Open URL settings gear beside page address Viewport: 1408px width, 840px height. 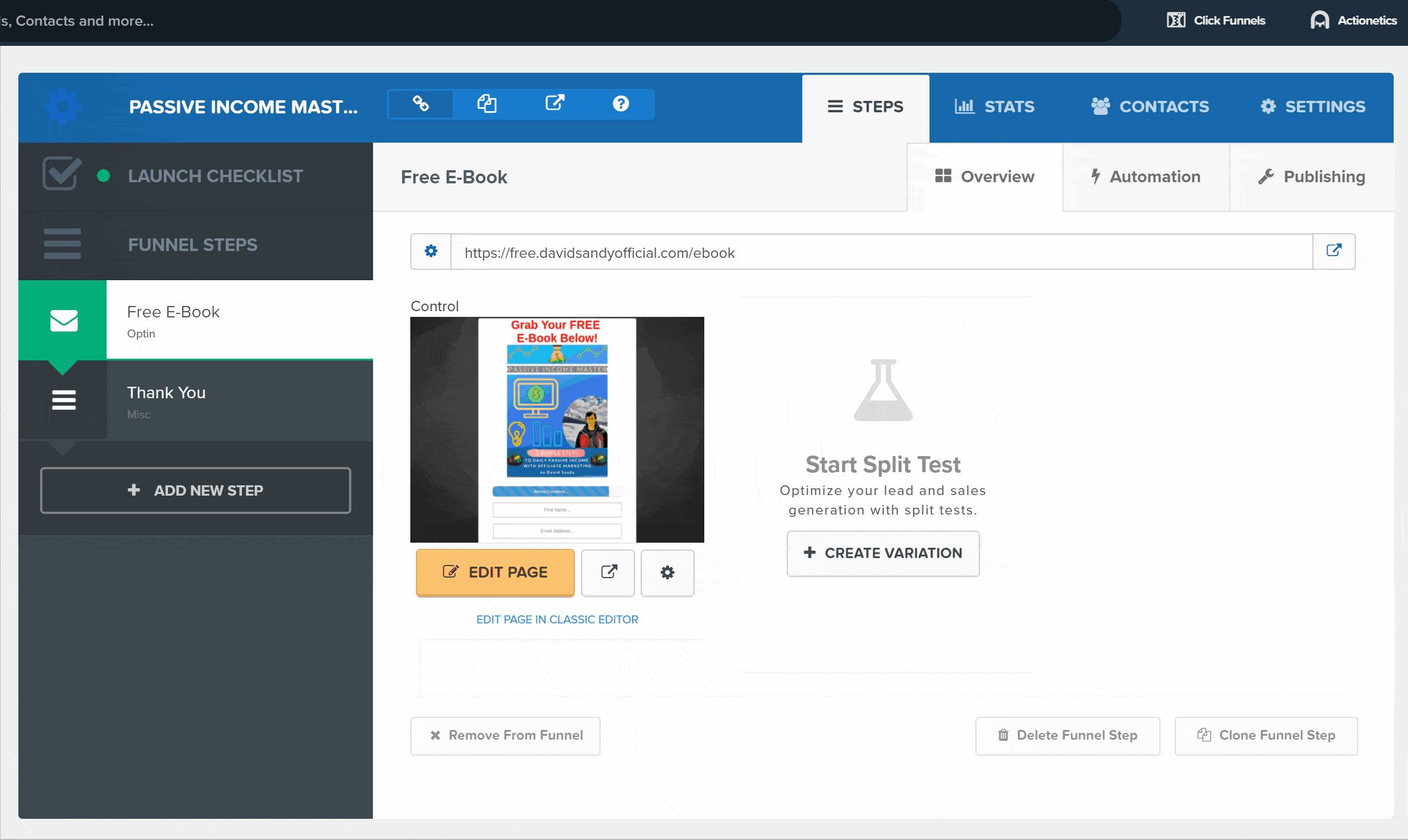[x=431, y=252]
